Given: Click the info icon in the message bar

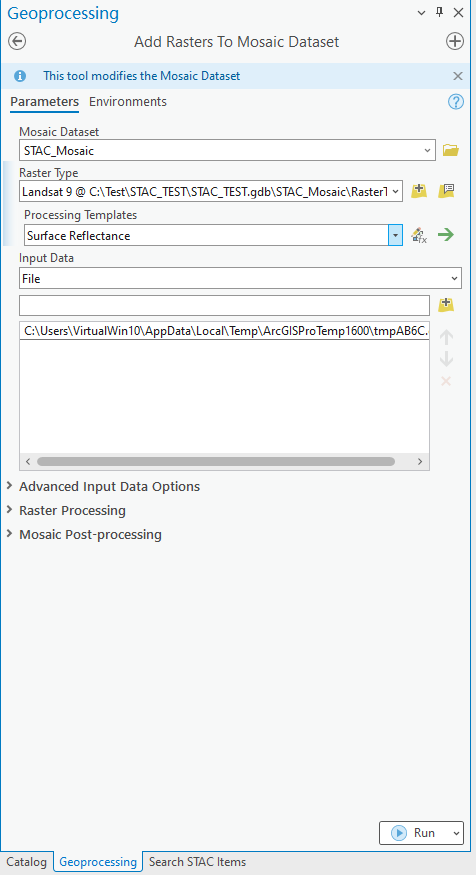Looking at the screenshot, I should click(20, 76).
